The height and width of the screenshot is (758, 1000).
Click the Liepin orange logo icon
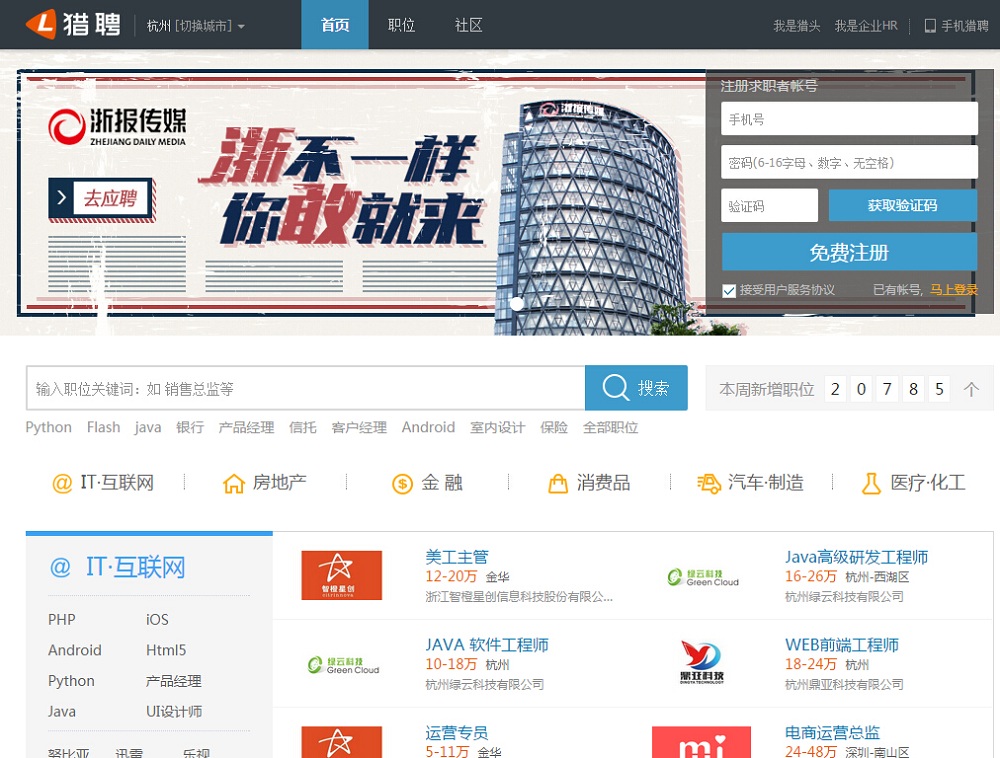[41, 24]
